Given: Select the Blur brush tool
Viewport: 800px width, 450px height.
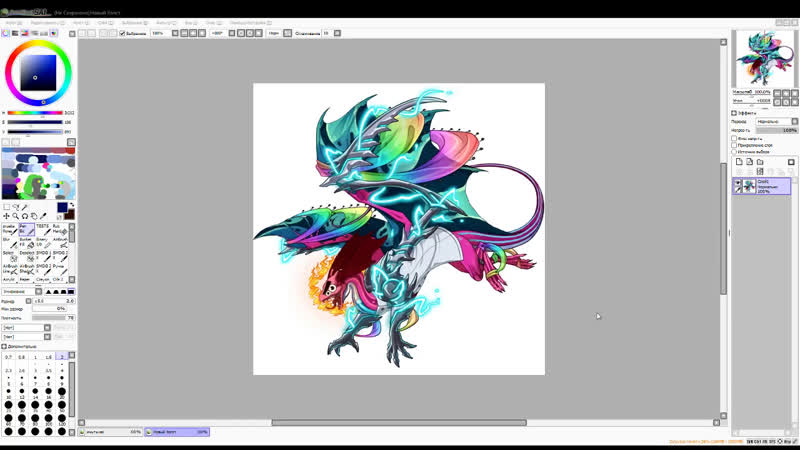Looking at the screenshot, I should point(10,243).
